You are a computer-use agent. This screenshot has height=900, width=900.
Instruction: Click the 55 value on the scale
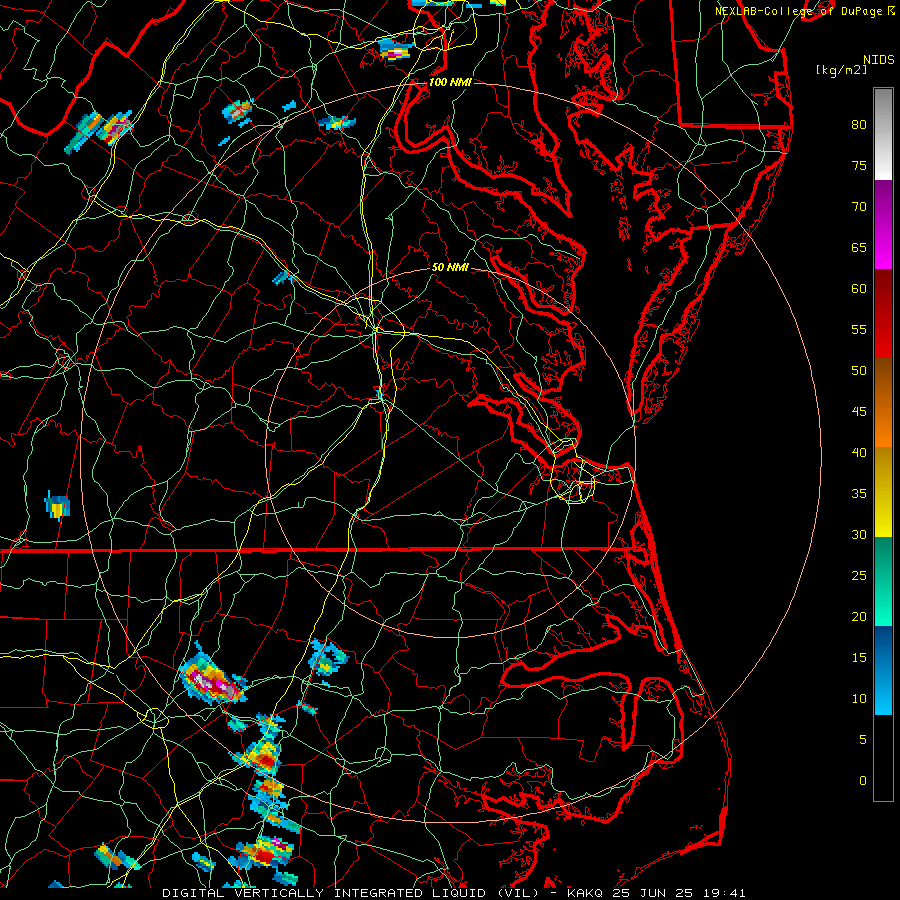[859, 329]
